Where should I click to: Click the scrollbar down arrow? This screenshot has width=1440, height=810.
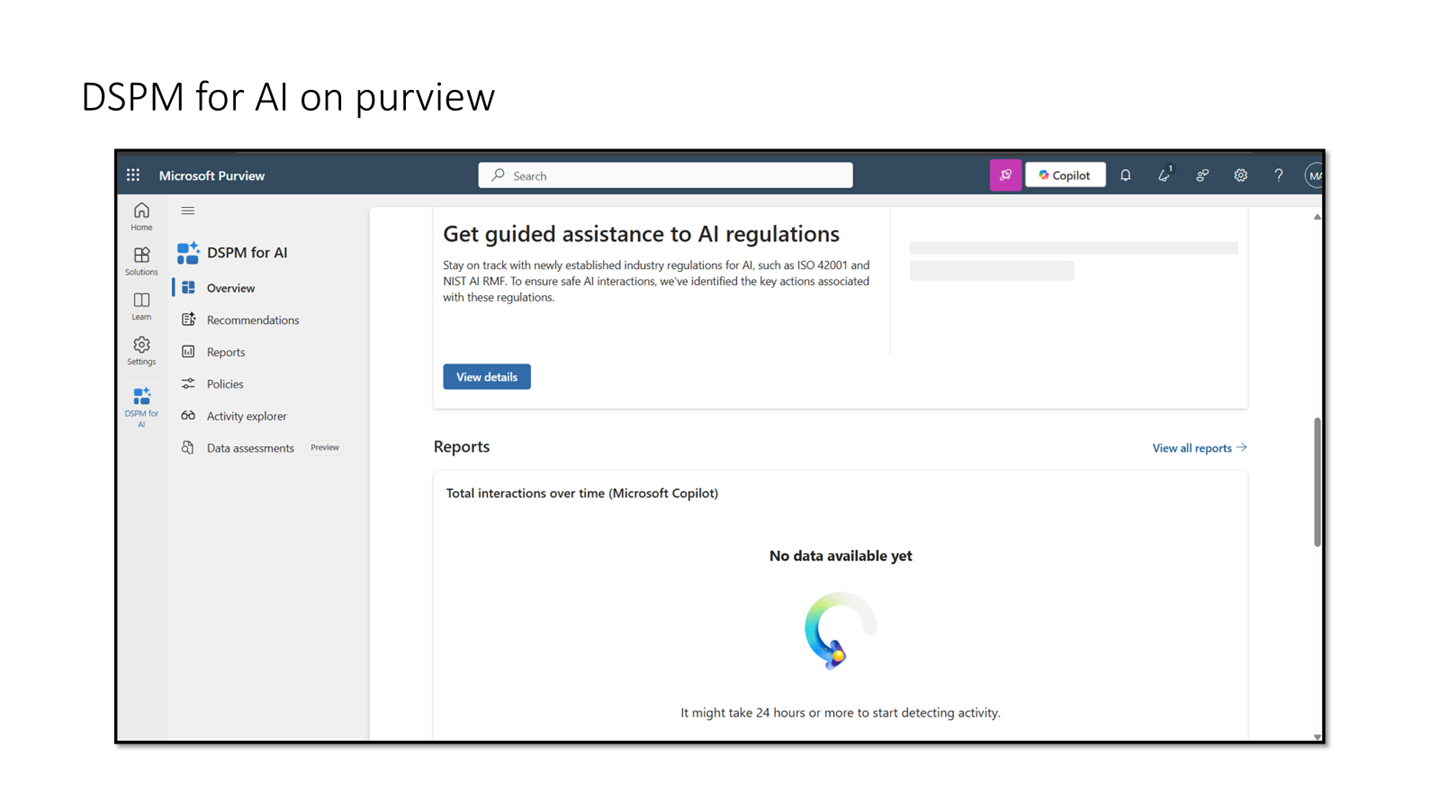pyautogui.click(x=1317, y=737)
